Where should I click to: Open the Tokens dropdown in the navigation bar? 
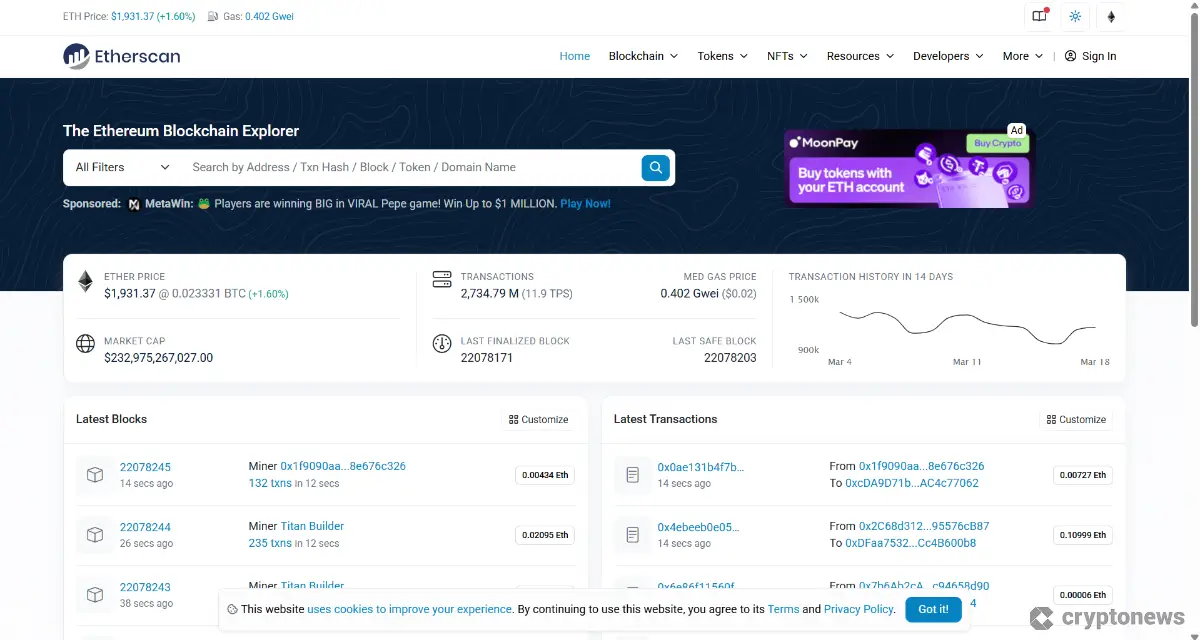coord(722,56)
